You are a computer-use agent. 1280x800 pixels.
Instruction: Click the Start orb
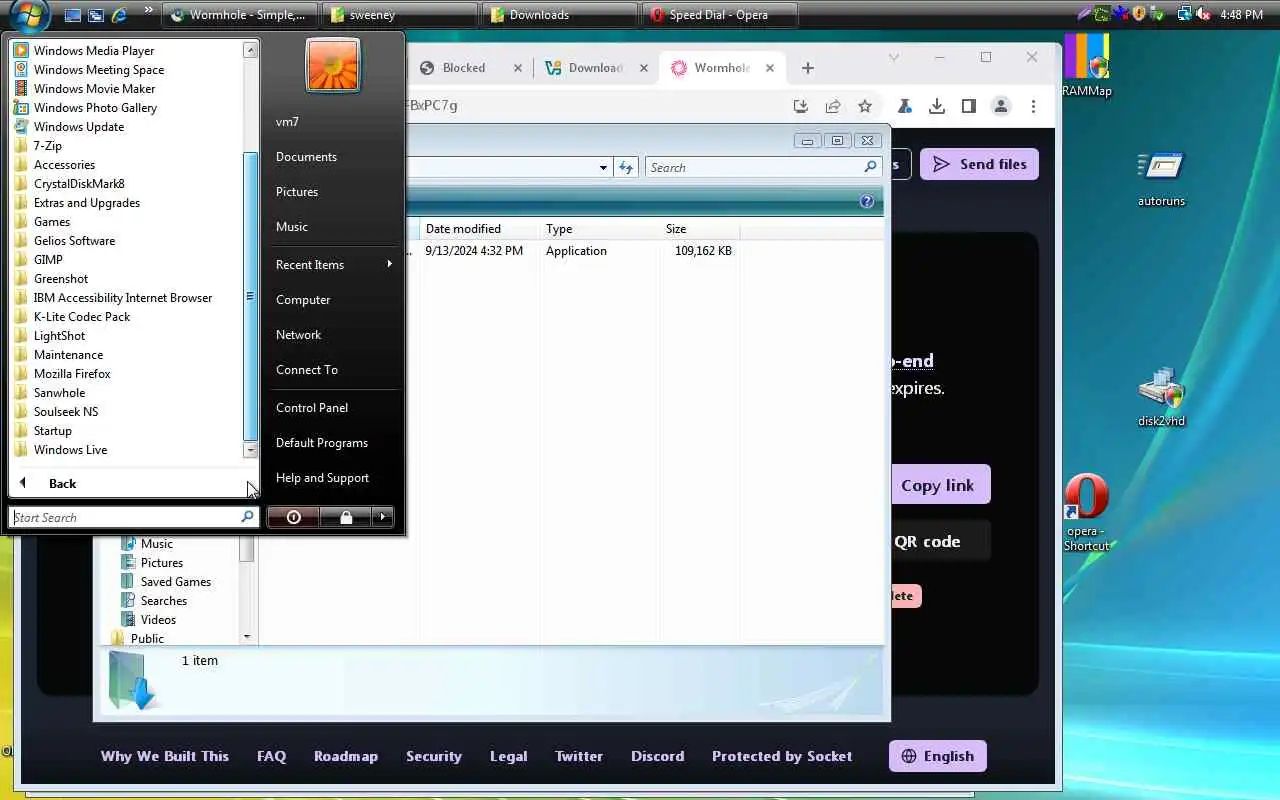pos(31,14)
